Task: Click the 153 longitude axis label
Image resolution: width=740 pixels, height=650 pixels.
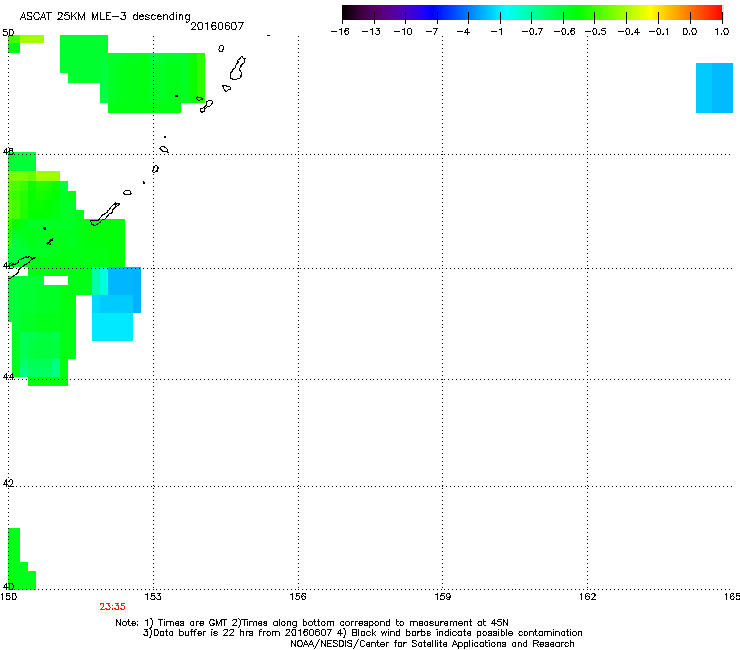Action: [153, 597]
